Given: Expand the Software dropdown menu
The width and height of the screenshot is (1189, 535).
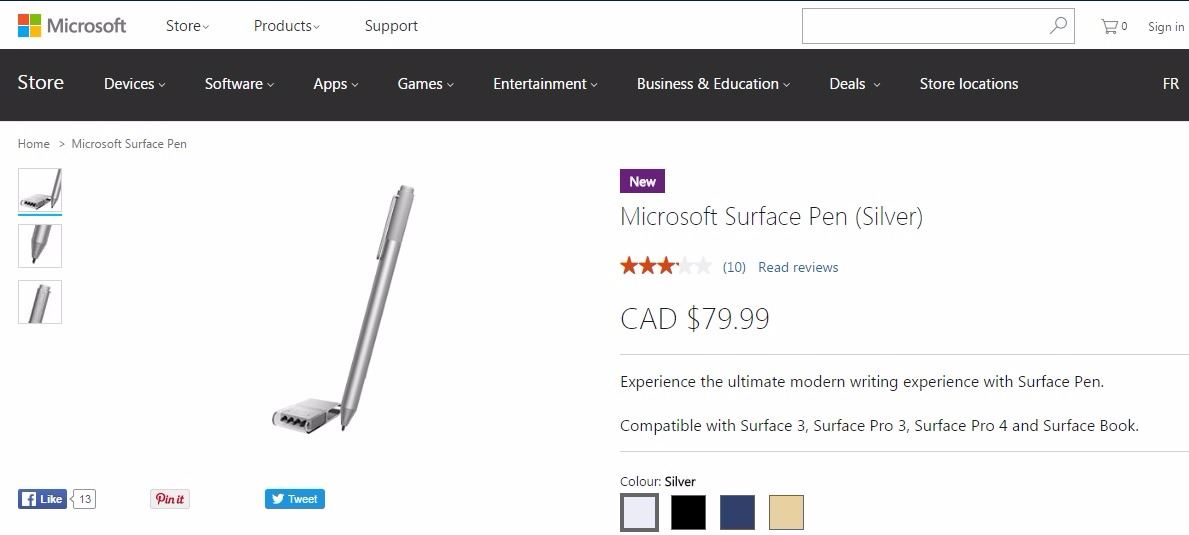Looking at the screenshot, I should [x=239, y=84].
